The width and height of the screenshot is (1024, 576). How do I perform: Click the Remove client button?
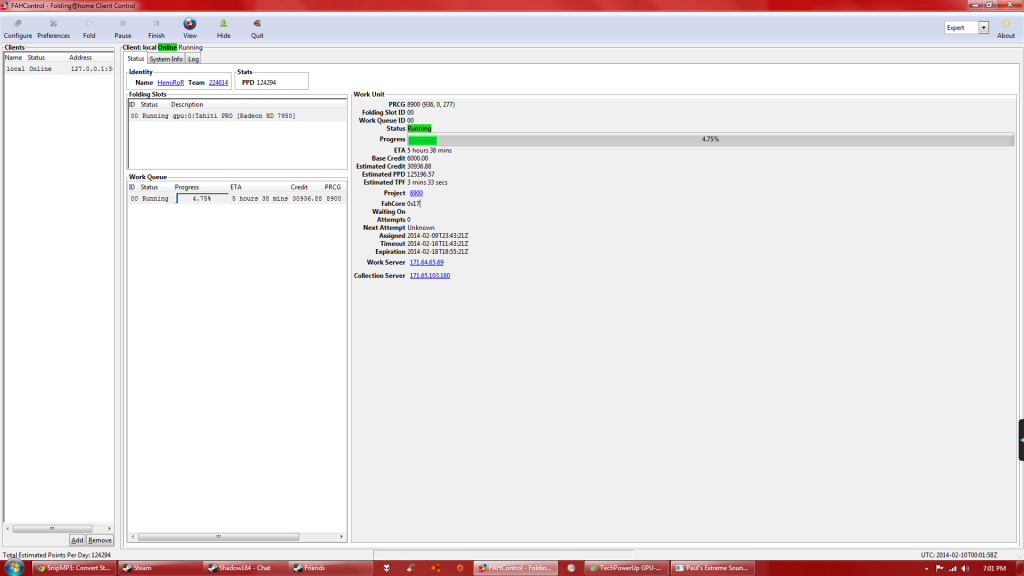tap(100, 540)
